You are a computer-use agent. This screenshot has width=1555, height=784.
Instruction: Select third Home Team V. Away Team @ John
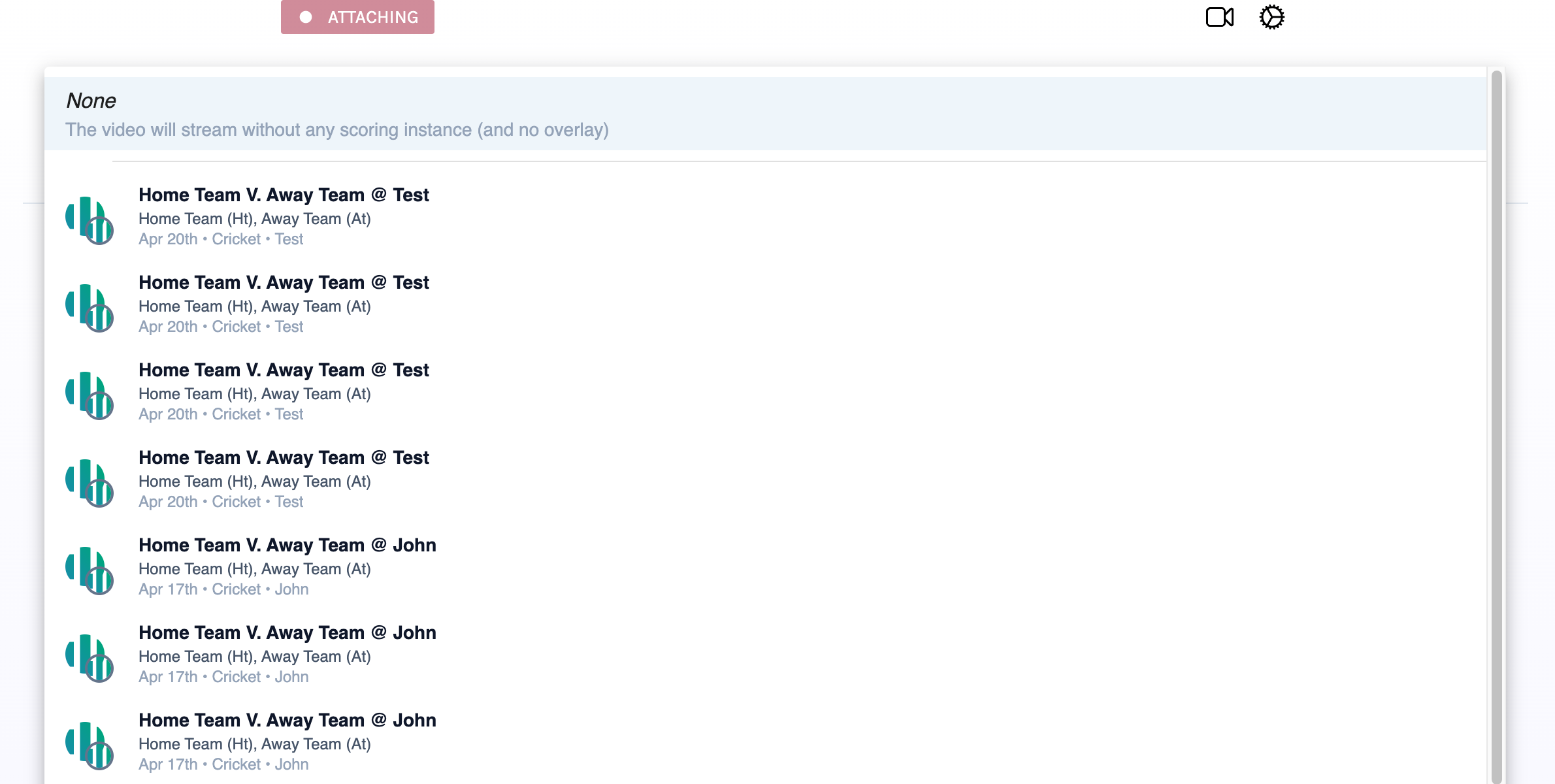click(x=765, y=742)
